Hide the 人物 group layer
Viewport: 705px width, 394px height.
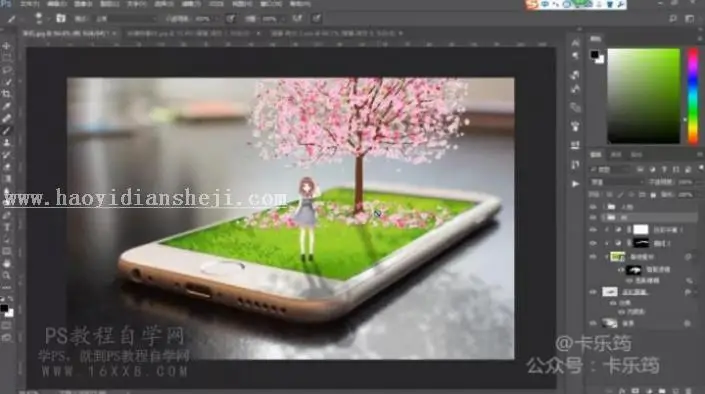coord(593,207)
